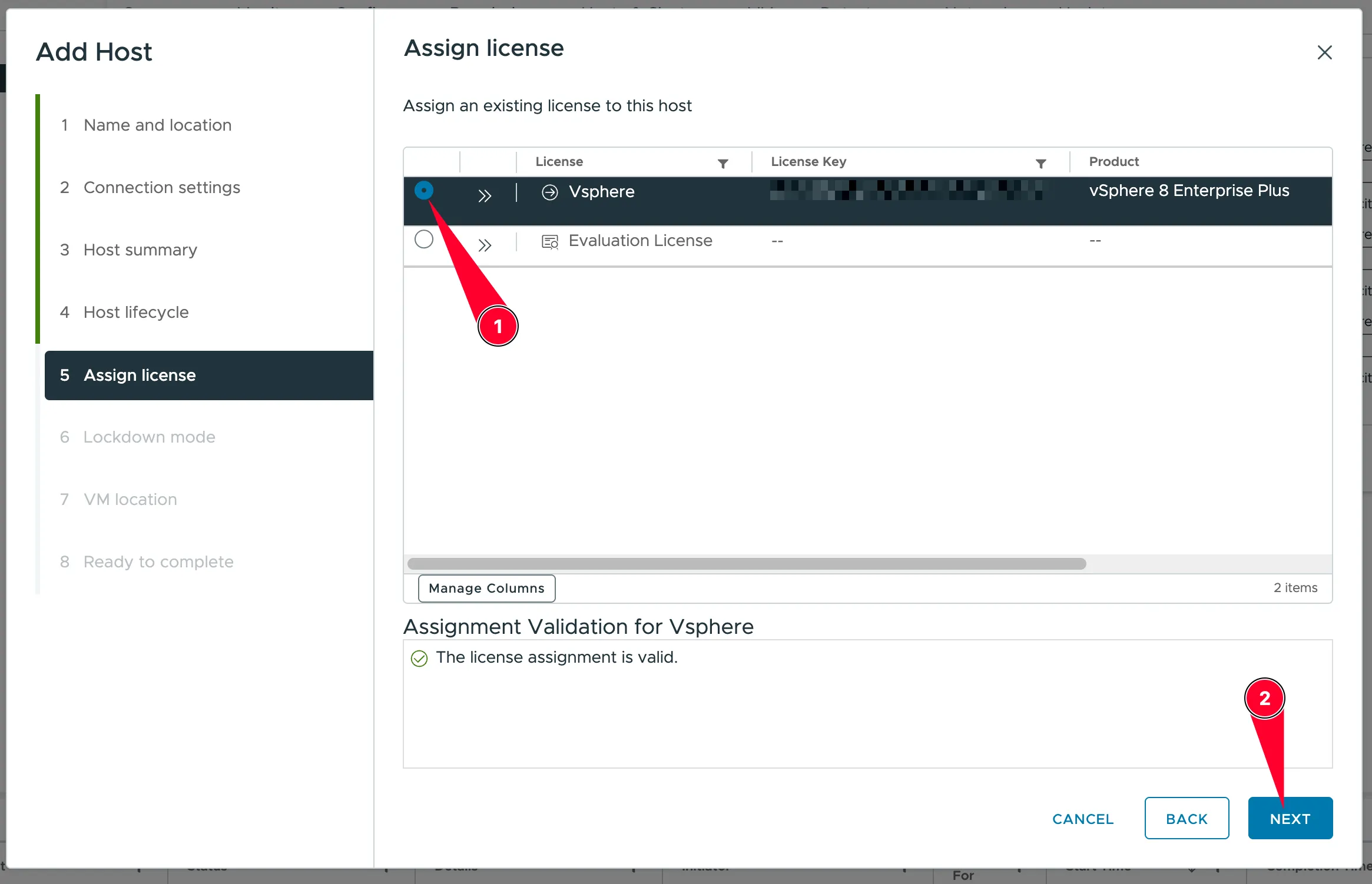This screenshot has width=1372, height=884.
Task: Click the CANCEL button
Action: tap(1083, 819)
